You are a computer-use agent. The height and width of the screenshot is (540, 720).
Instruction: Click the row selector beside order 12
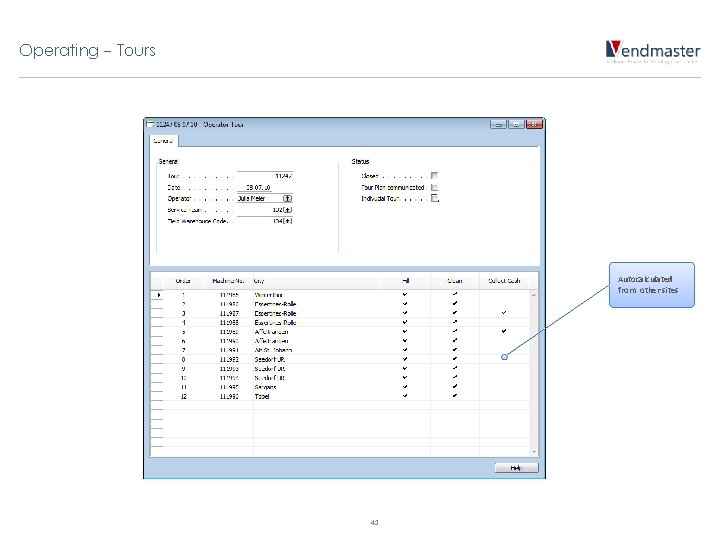(x=157, y=396)
